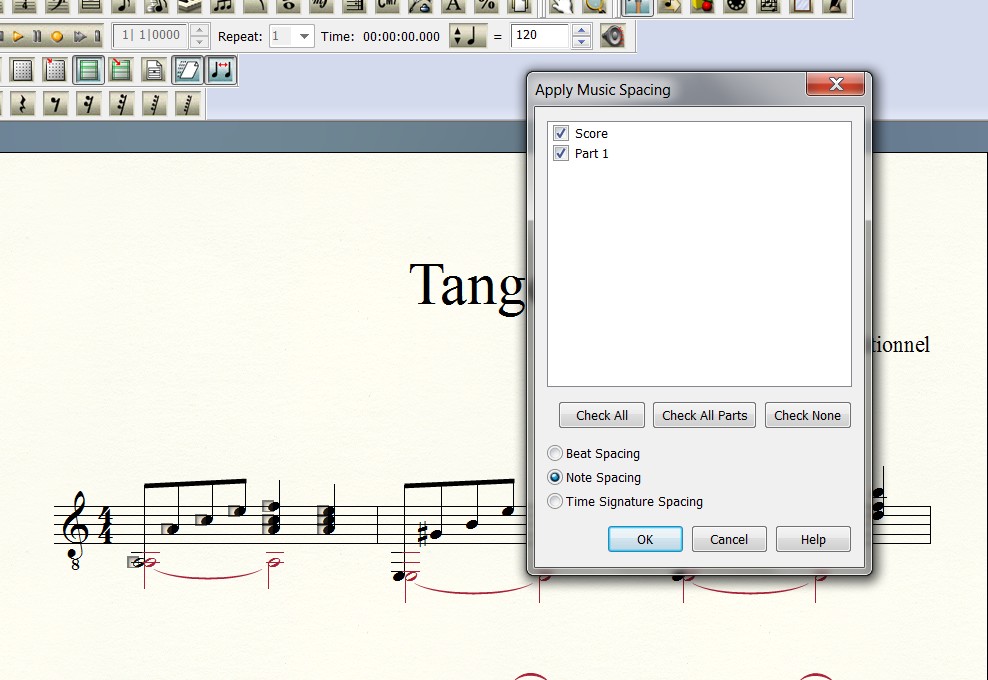Uncheck the Score checkbox
988x680 pixels.
(561, 133)
